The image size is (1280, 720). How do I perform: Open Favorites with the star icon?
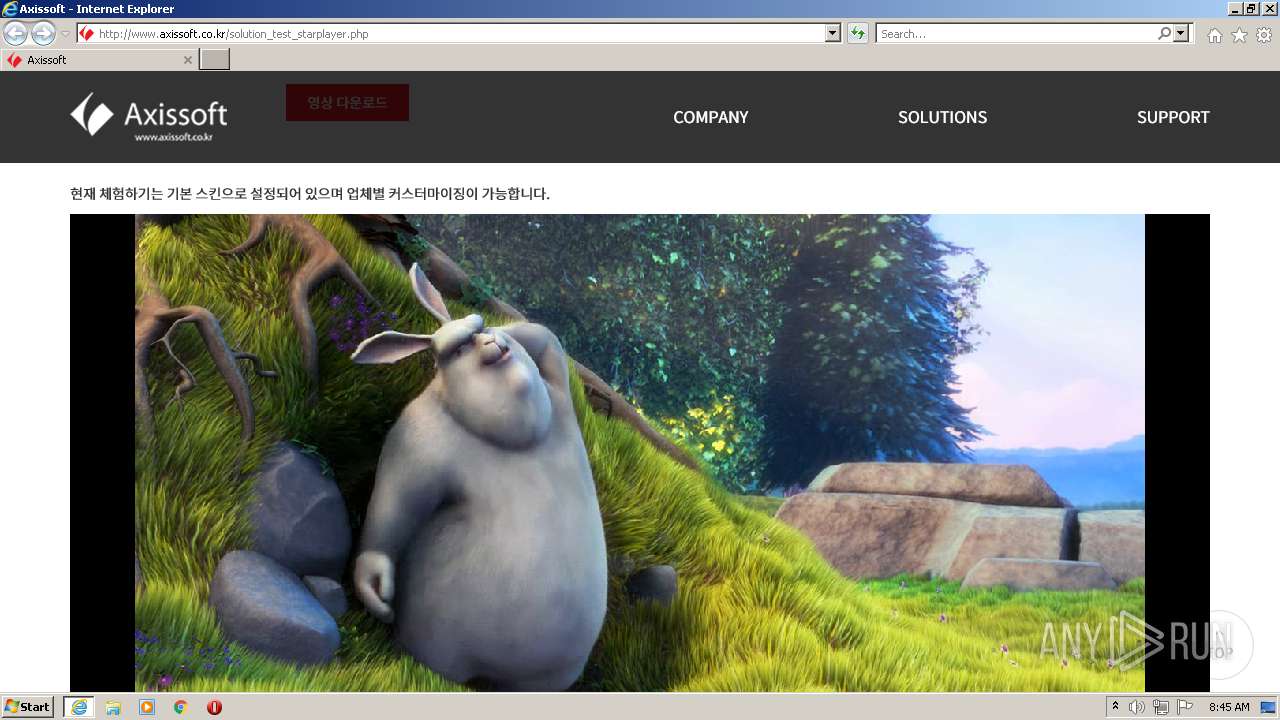pyautogui.click(x=1239, y=35)
